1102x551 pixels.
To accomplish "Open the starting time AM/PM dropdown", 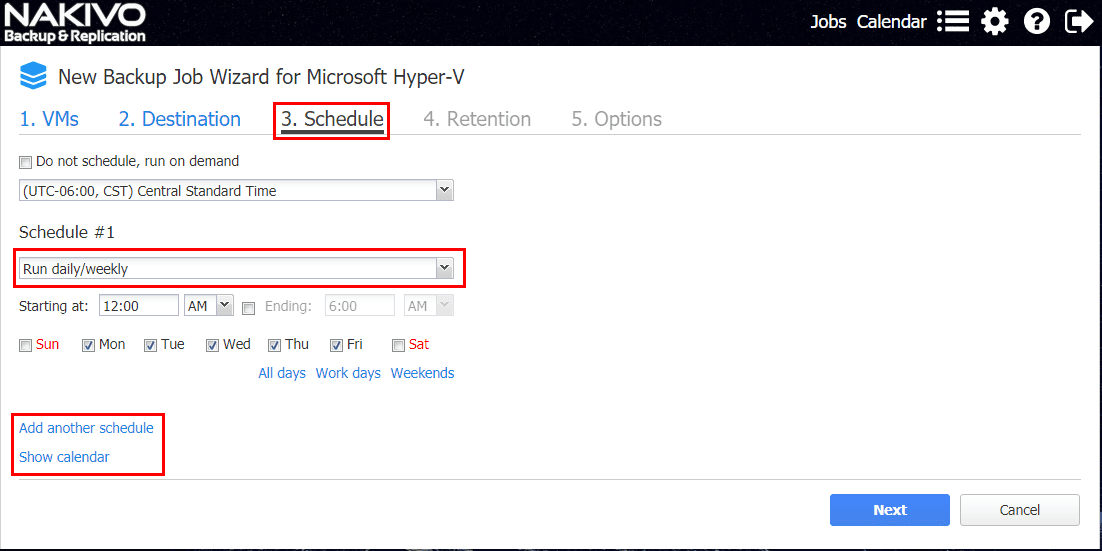I will [224, 306].
